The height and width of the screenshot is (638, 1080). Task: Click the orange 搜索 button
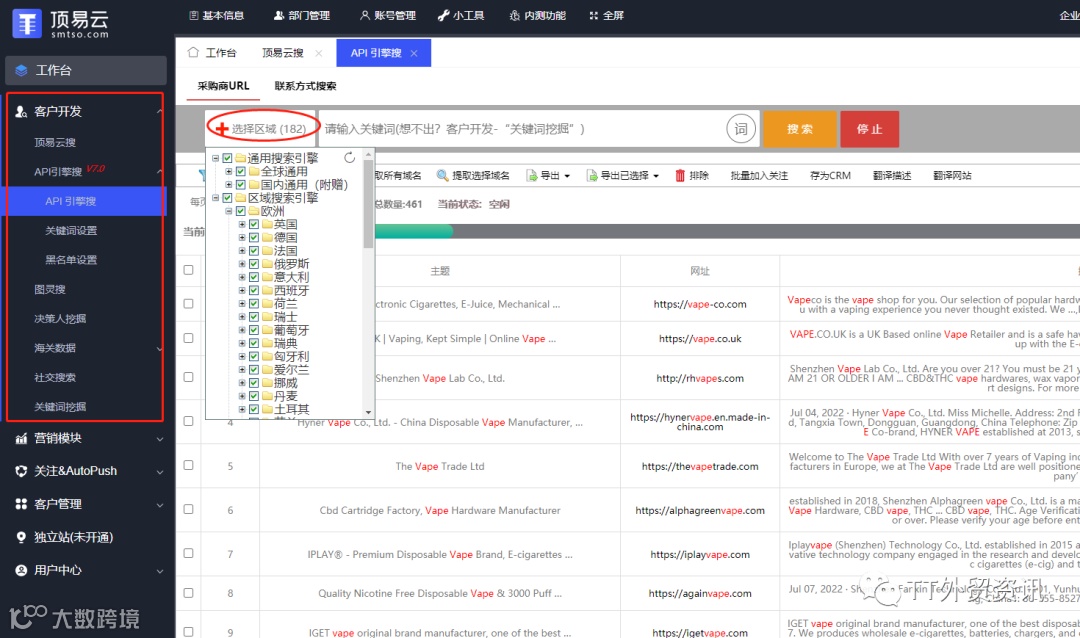800,129
